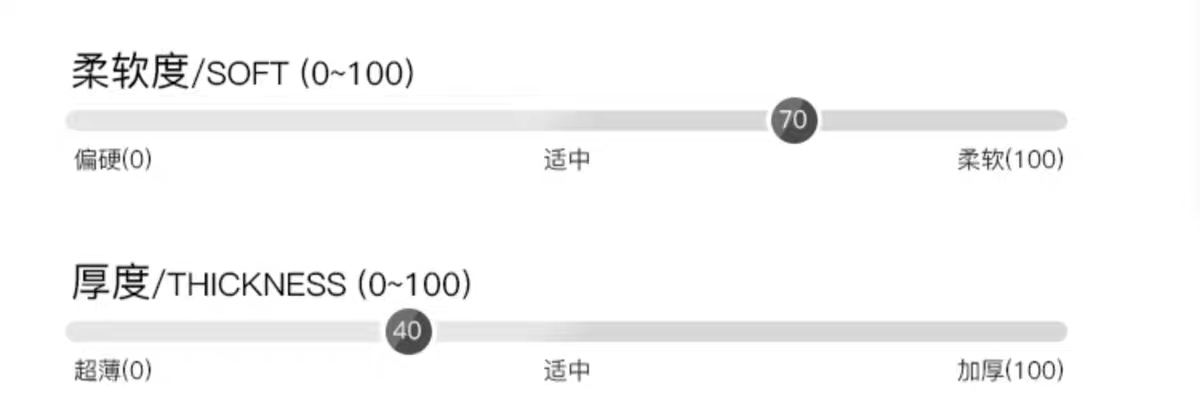Click the 加厚(100) label

click(x=1010, y=371)
